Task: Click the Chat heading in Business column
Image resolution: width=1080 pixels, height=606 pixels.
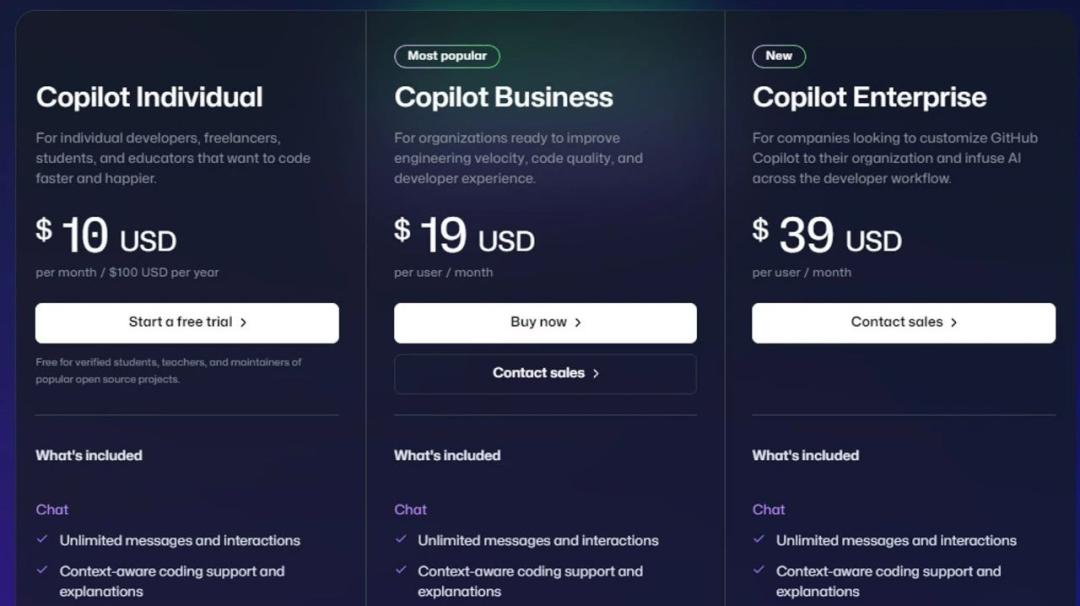Action: pyautogui.click(x=411, y=510)
